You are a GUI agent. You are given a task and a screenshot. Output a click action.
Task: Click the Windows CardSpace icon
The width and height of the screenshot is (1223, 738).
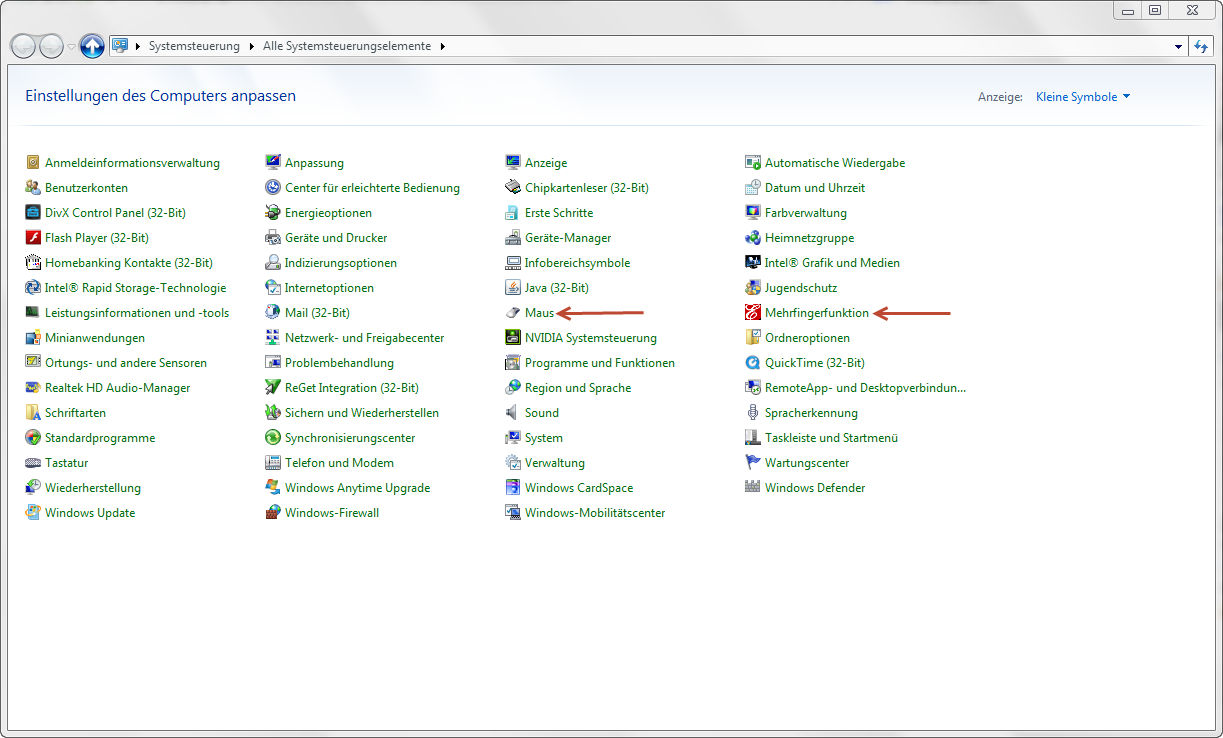coord(513,488)
